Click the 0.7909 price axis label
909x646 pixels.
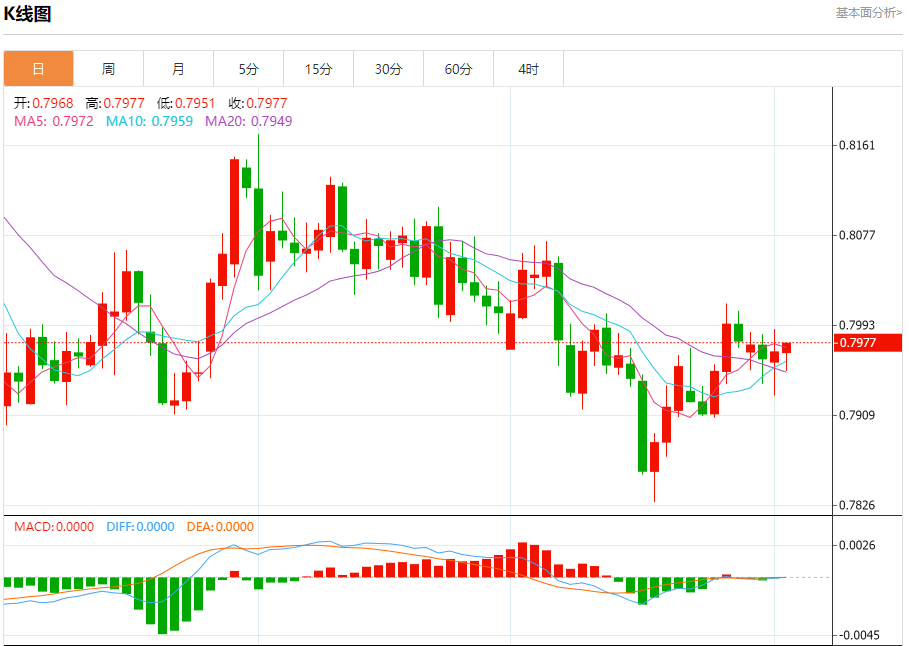[857, 415]
